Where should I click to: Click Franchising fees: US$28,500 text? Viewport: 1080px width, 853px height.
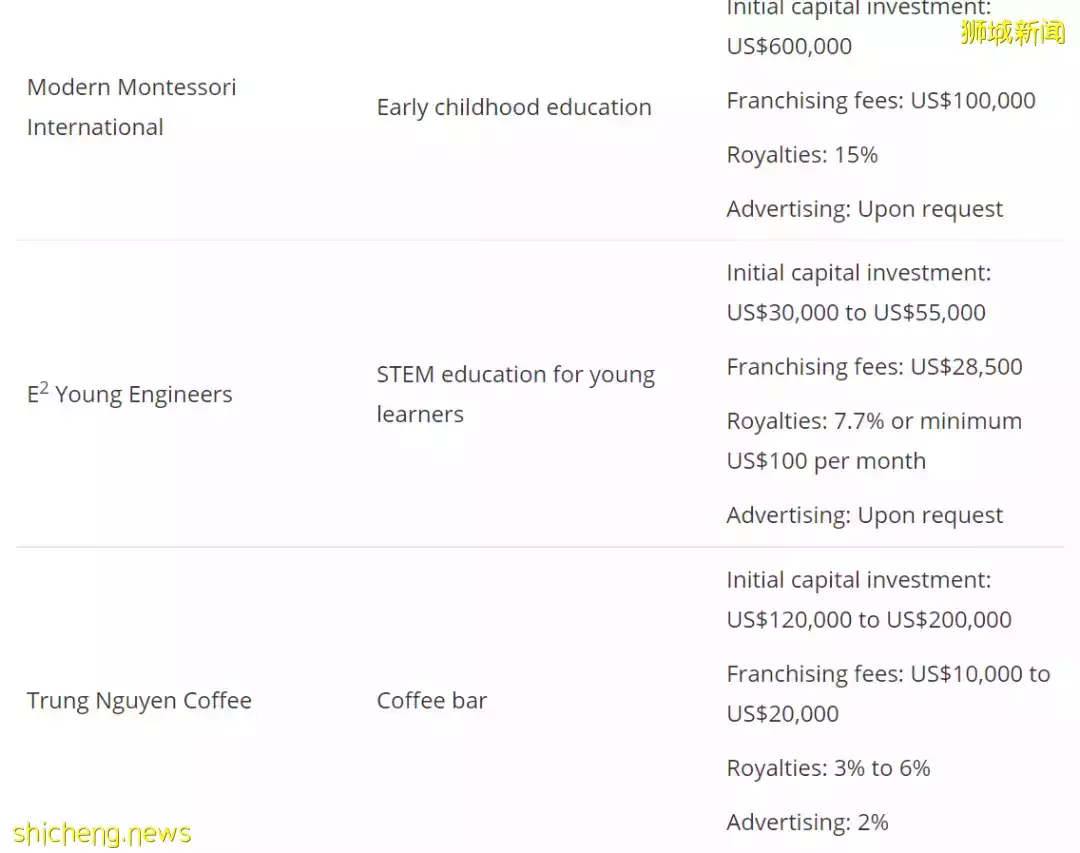[875, 367]
